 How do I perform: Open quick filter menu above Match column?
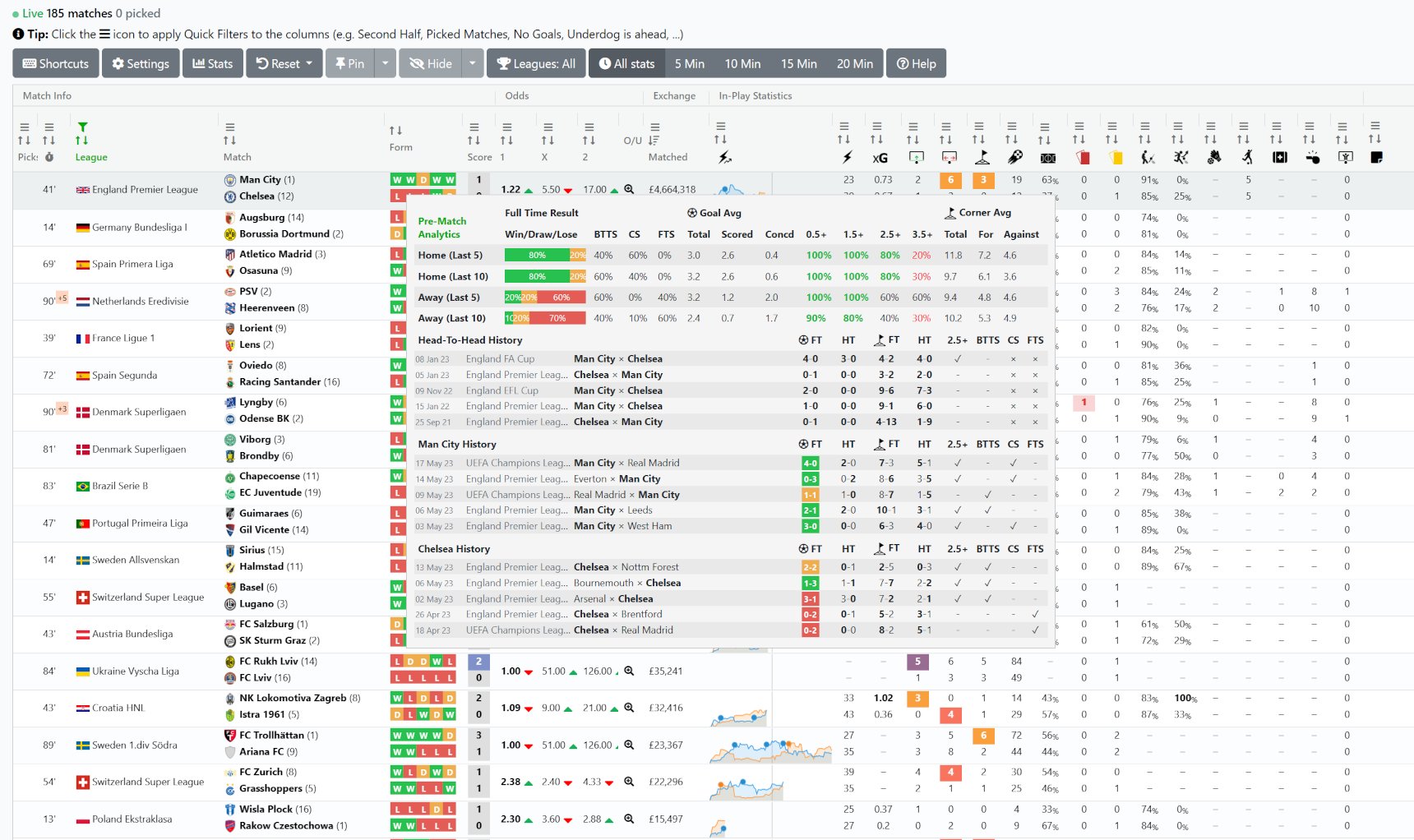tap(229, 127)
